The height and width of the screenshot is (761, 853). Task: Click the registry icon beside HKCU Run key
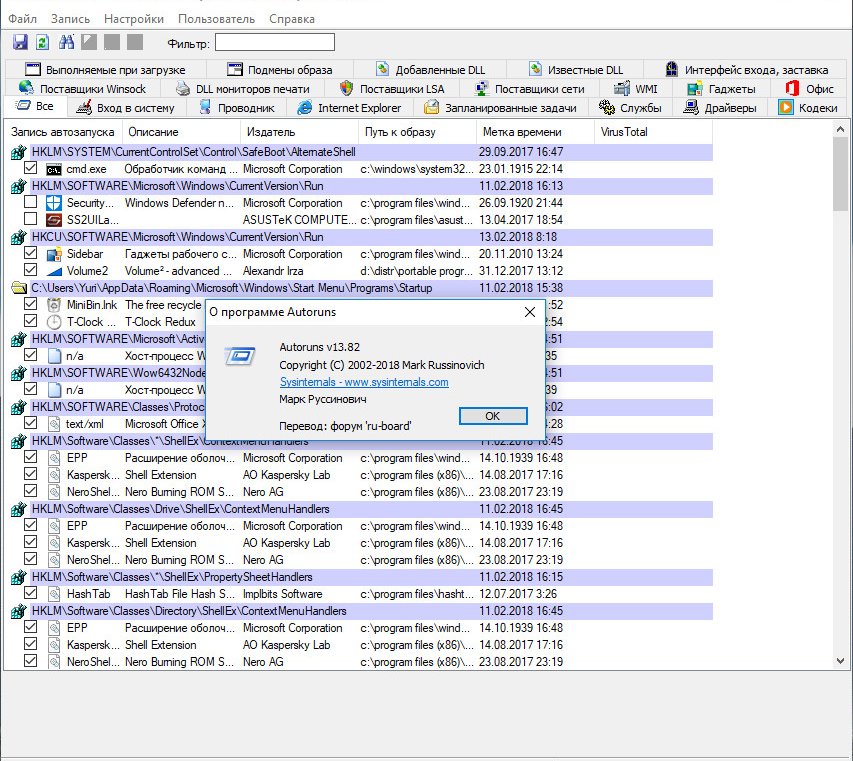pyautogui.click(x=18, y=237)
